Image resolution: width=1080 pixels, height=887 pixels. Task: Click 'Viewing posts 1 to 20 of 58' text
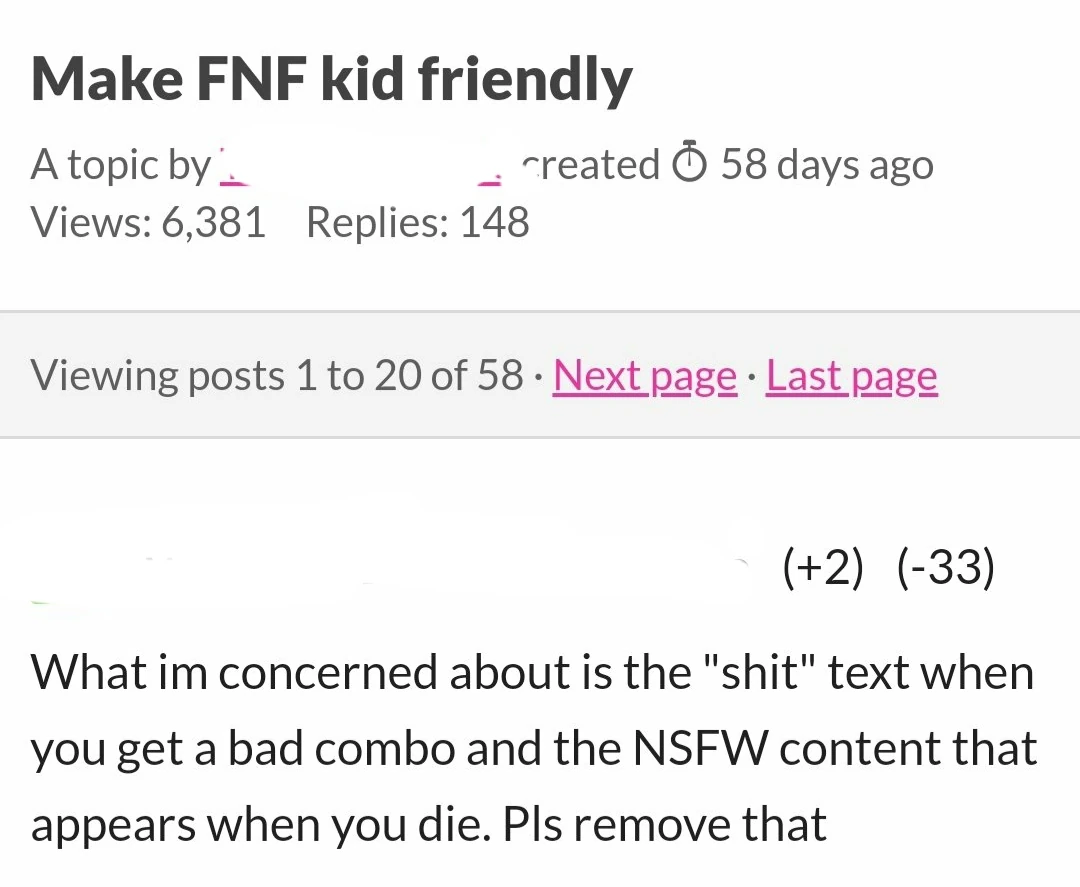coord(277,376)
